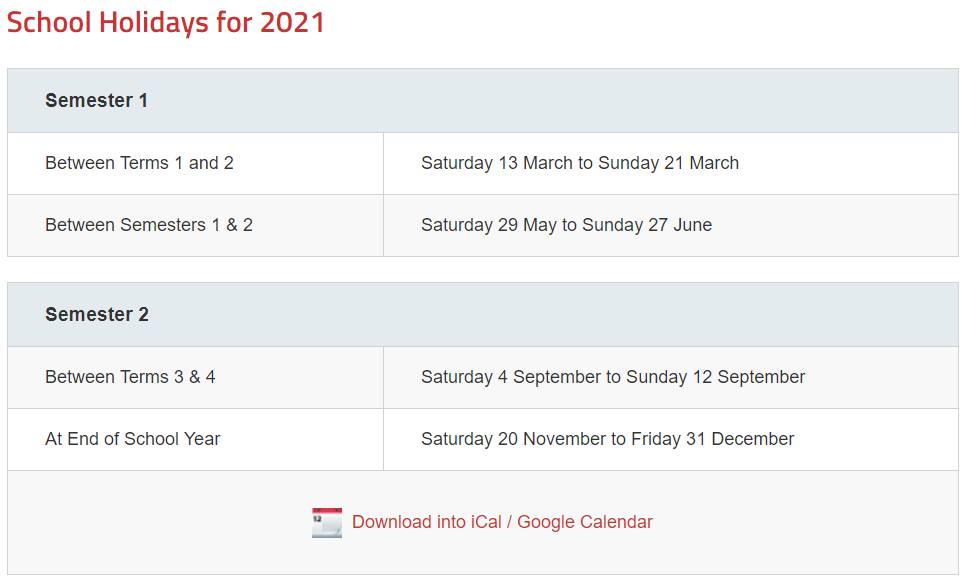Click the 'Semester 1' table header
This screenshot has height=583, width=963.
click(96, 100)
